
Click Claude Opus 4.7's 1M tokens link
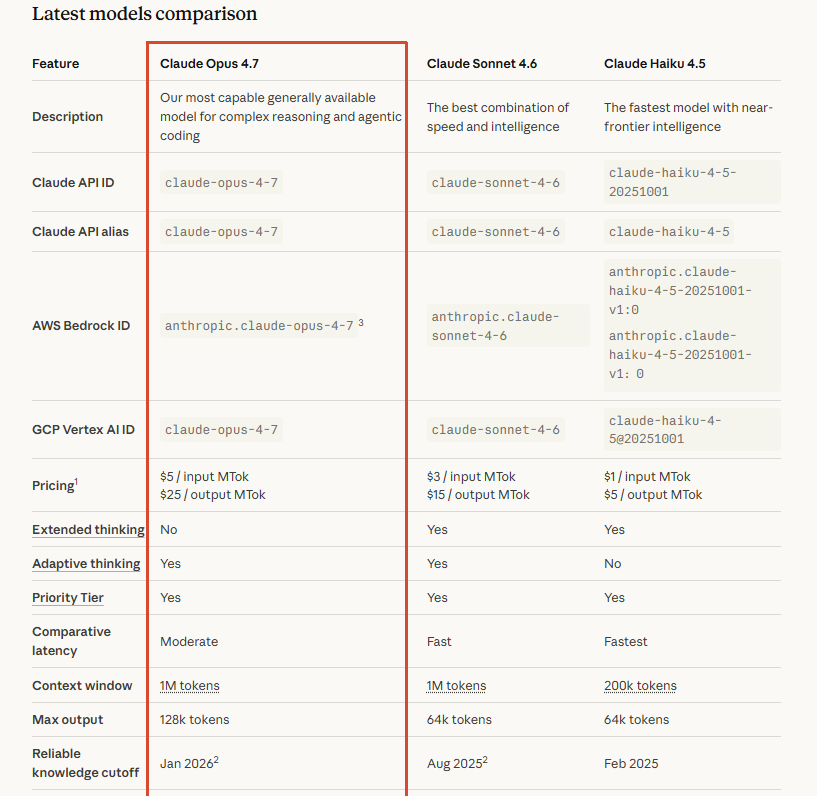(190, 686)
